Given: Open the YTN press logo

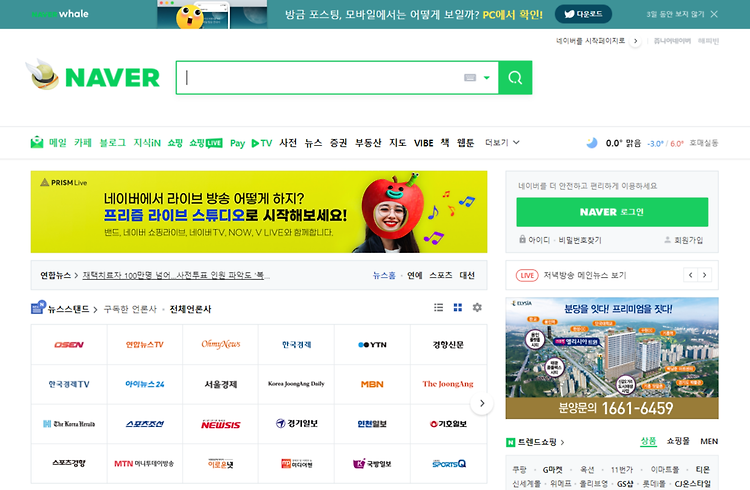Looking at the screenshot, I should pyautogui.click(x=372, y=345).
